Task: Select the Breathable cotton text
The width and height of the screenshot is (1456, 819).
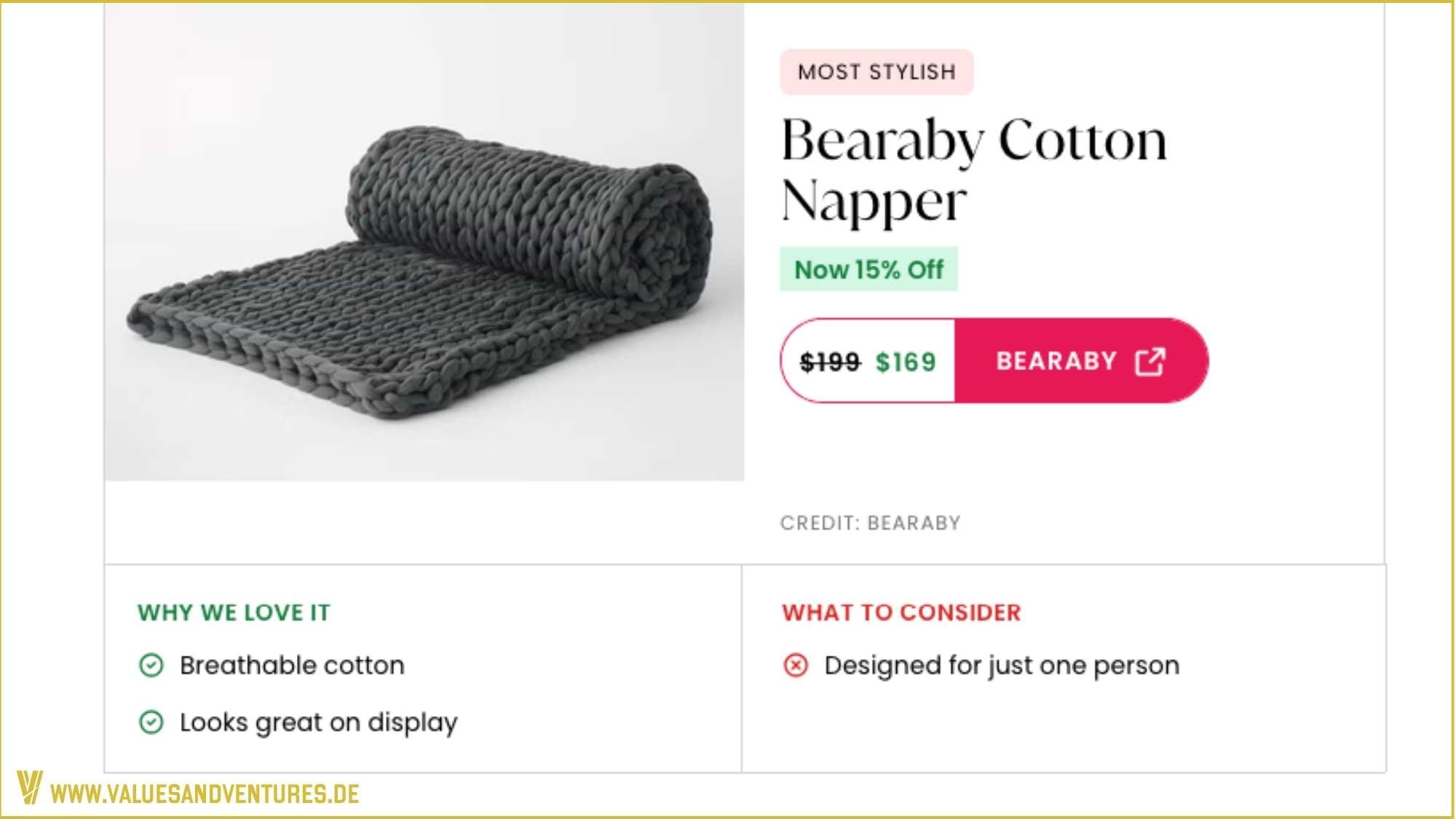Action: pyautogui.click(x=292, y=665)
